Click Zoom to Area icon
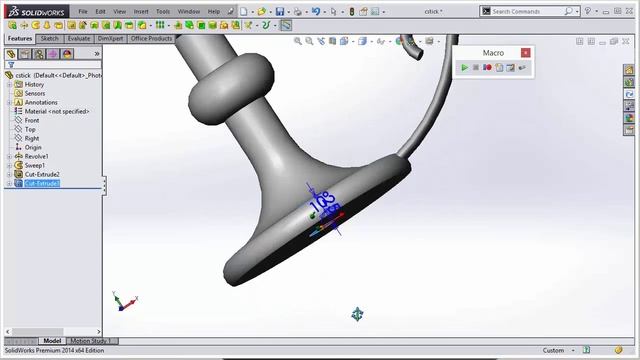Image resolution: width=640 pixels, height=360 pixels. click(x=309, y=41)
